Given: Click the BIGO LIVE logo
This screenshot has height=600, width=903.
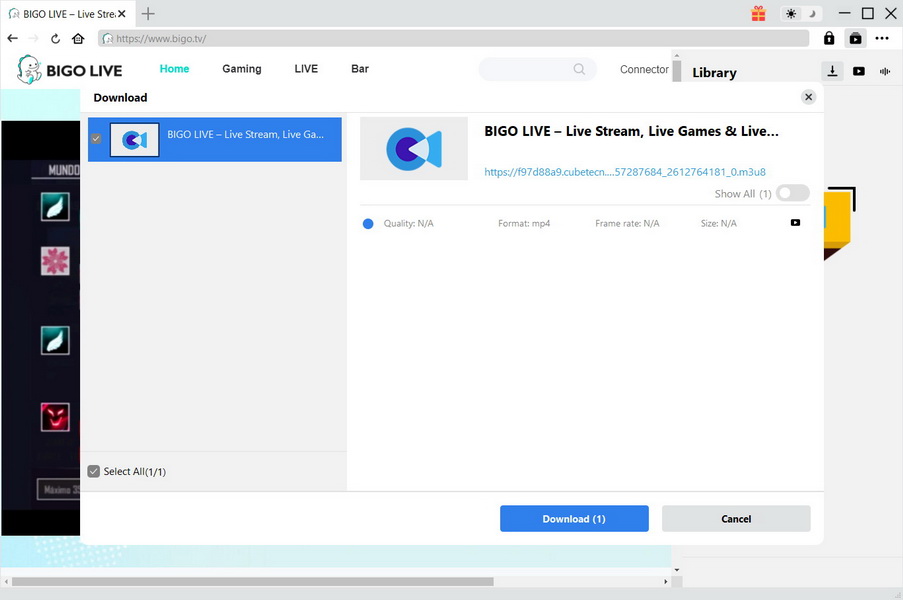Looking at the screenshot, I should (x=70, y=70).
